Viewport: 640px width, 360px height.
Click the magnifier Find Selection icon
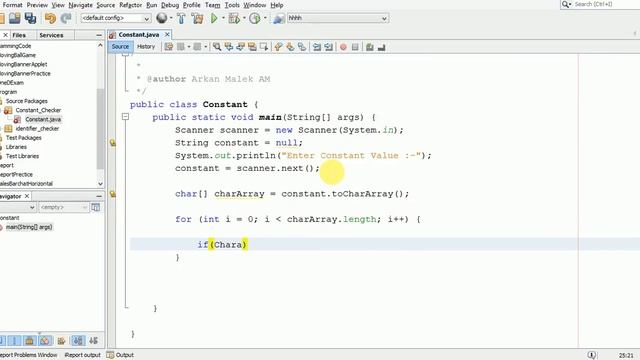click(217, 47)
